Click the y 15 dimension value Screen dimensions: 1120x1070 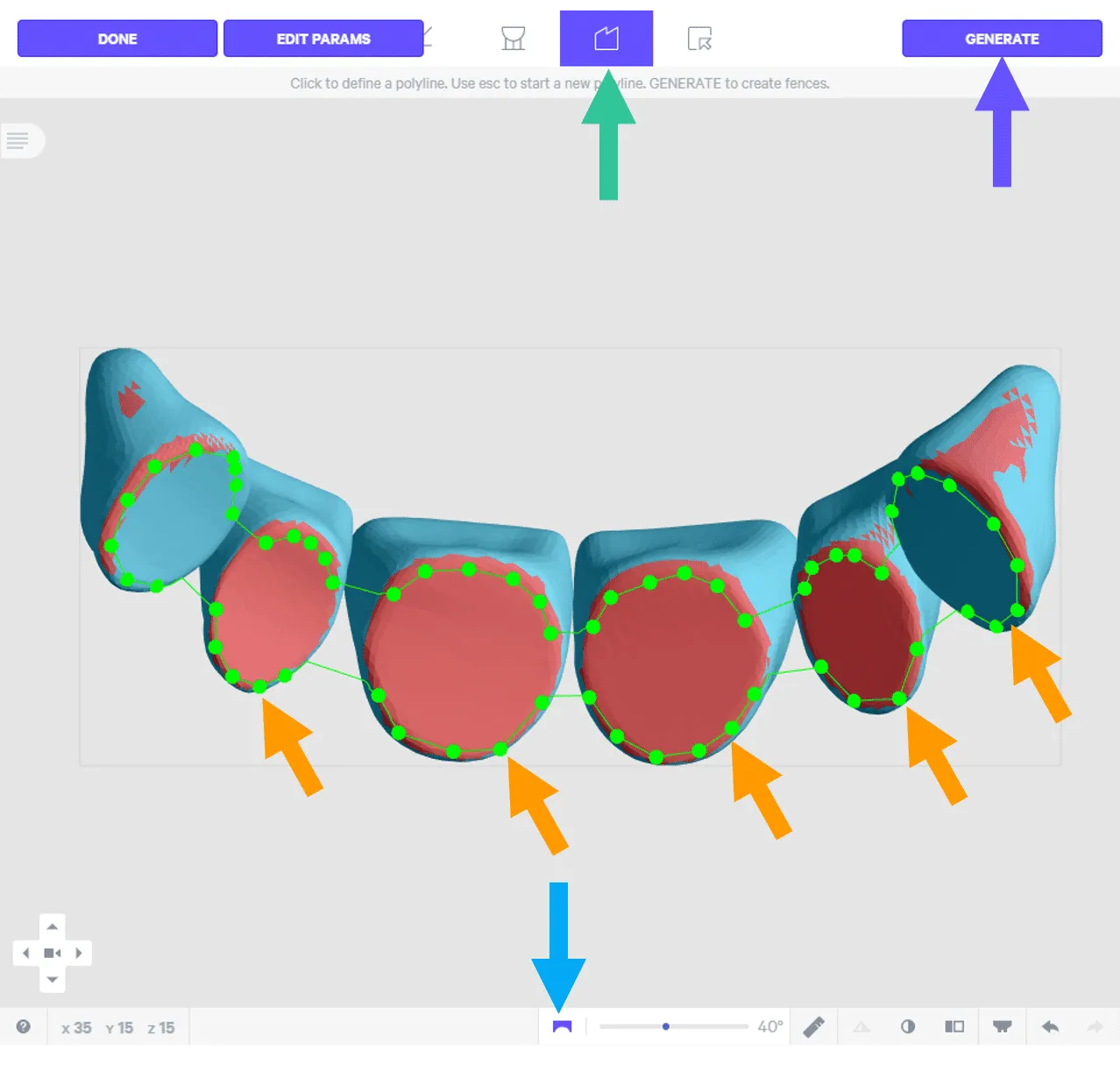coord(119,1028)
